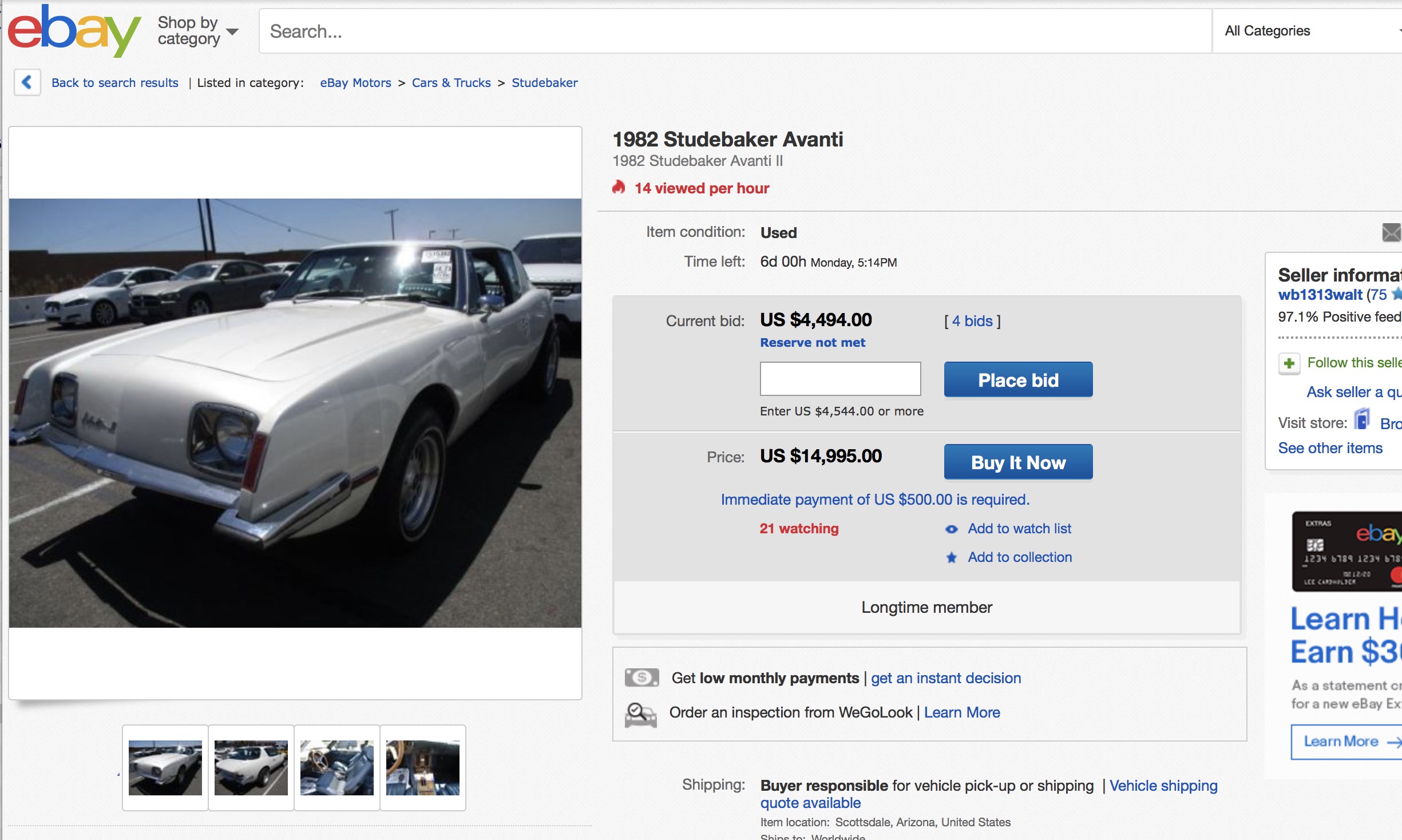Click the back arrow icon
Screen dimensions: 1402x840
coord(27,82)
